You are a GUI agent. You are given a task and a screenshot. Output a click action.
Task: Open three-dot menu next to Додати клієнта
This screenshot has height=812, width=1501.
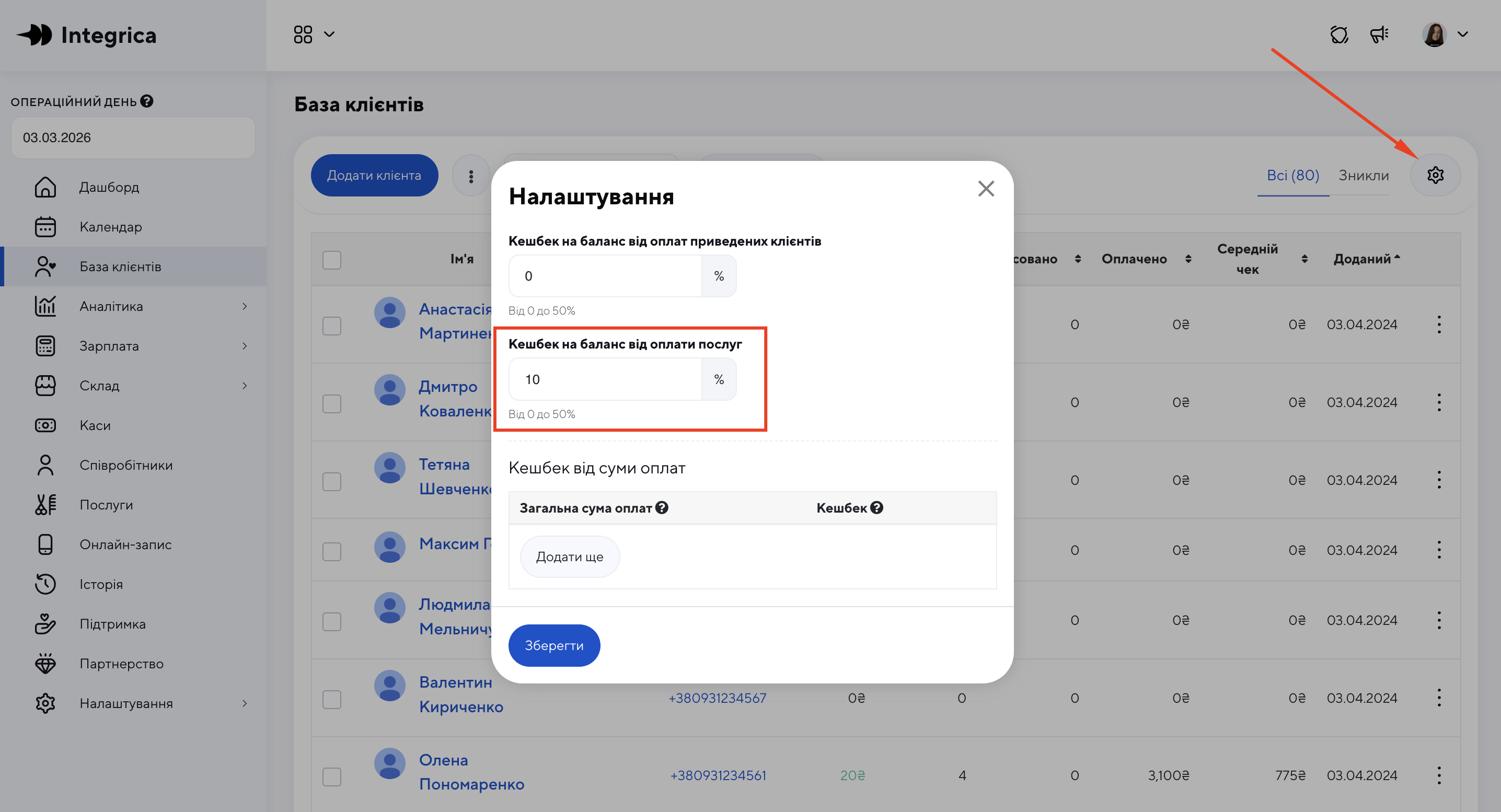[471, 176]
